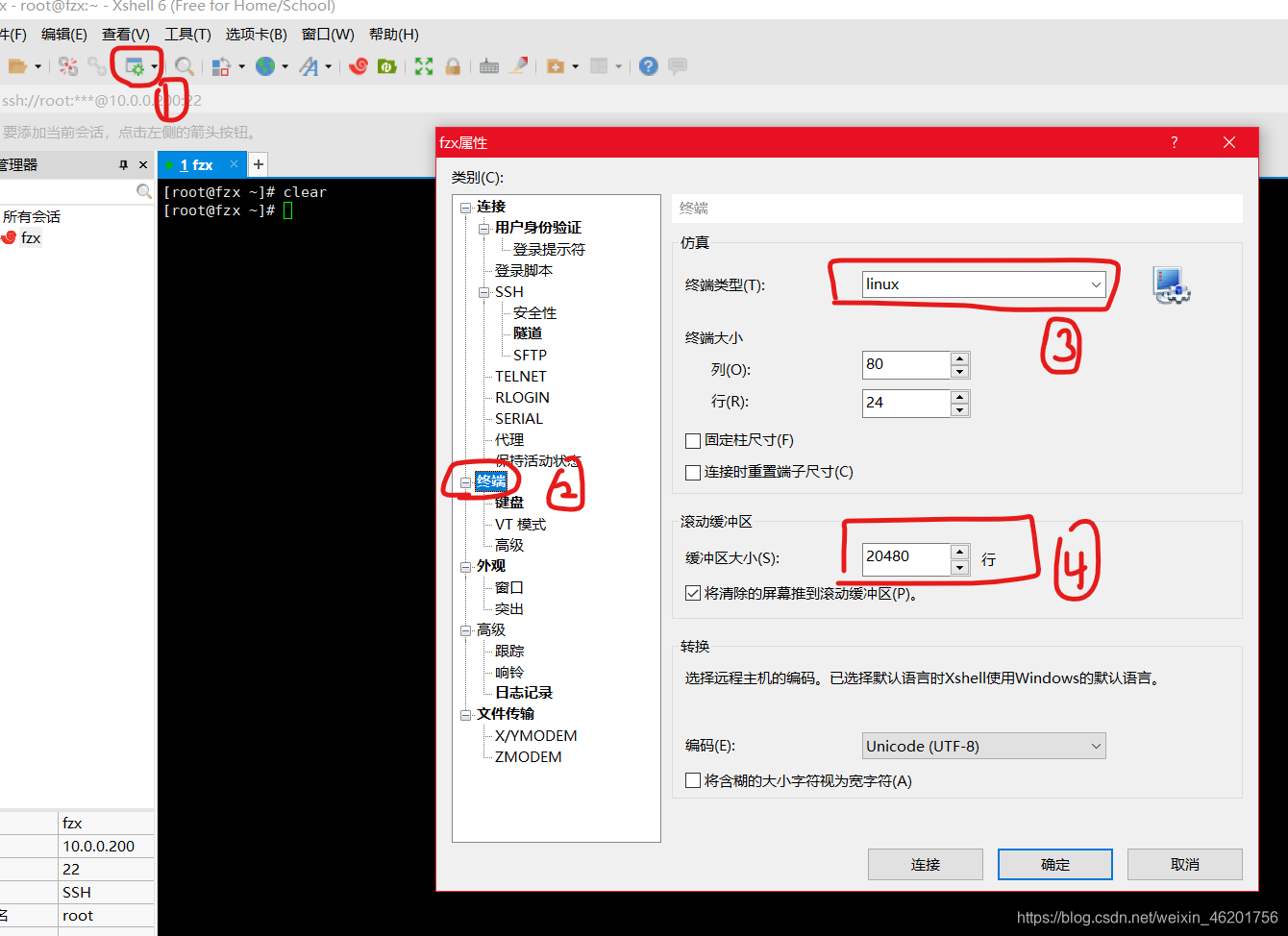Screen dimensions: 1288x936
Task: Click the globe Encoding toolbar icon
Action: point(265,66)
